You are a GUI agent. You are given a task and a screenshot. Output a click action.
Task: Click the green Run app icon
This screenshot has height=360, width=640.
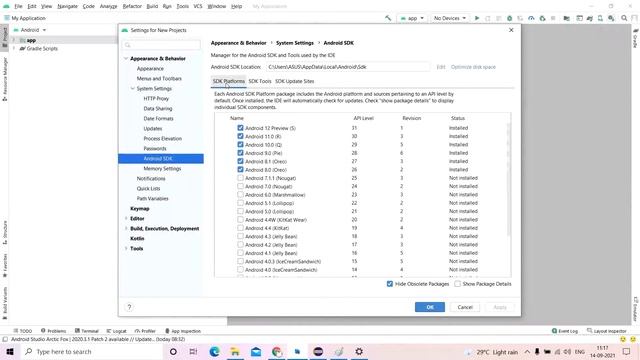coord(477,18)
